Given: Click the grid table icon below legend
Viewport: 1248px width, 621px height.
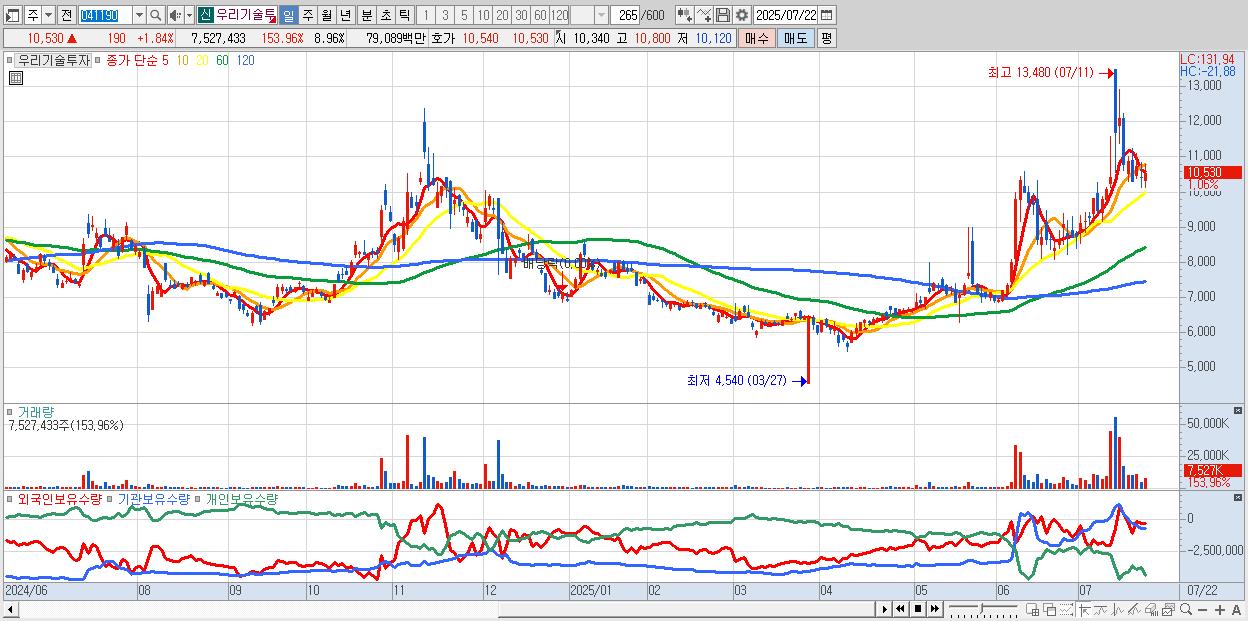Looking at the screenshot, I should tap(14, 76).
